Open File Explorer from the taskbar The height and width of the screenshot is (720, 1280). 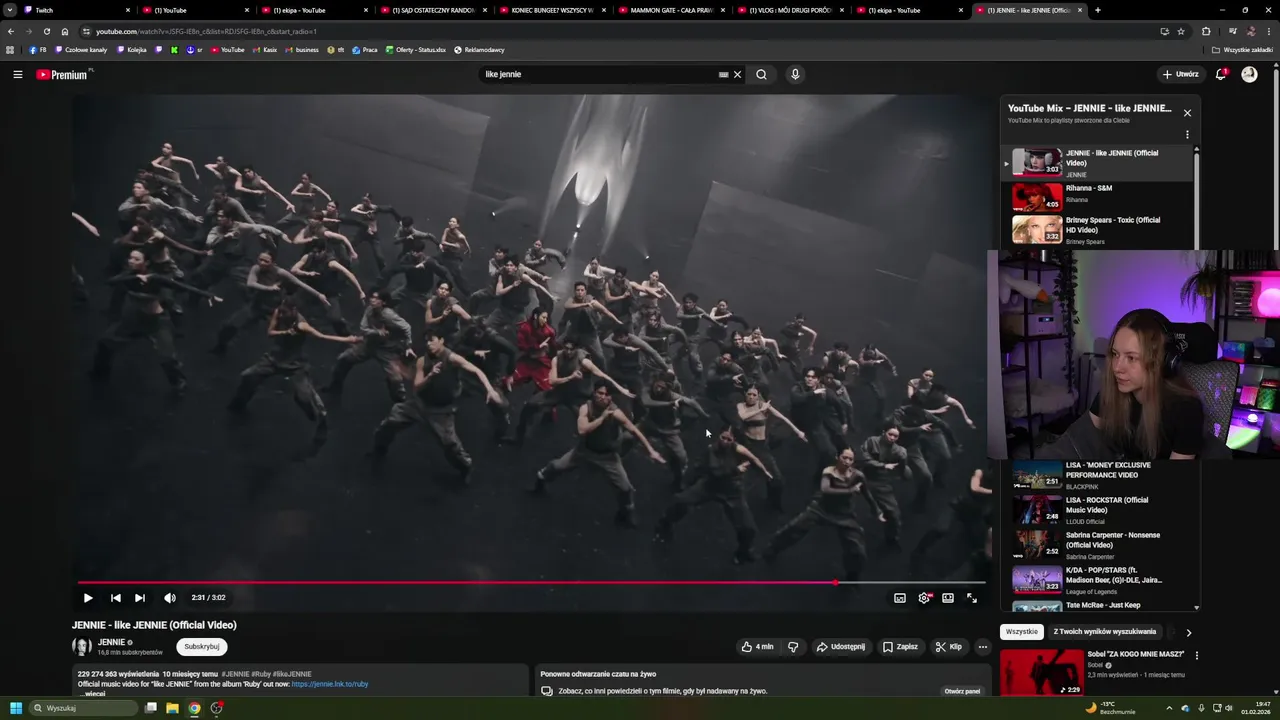(172, 708)
